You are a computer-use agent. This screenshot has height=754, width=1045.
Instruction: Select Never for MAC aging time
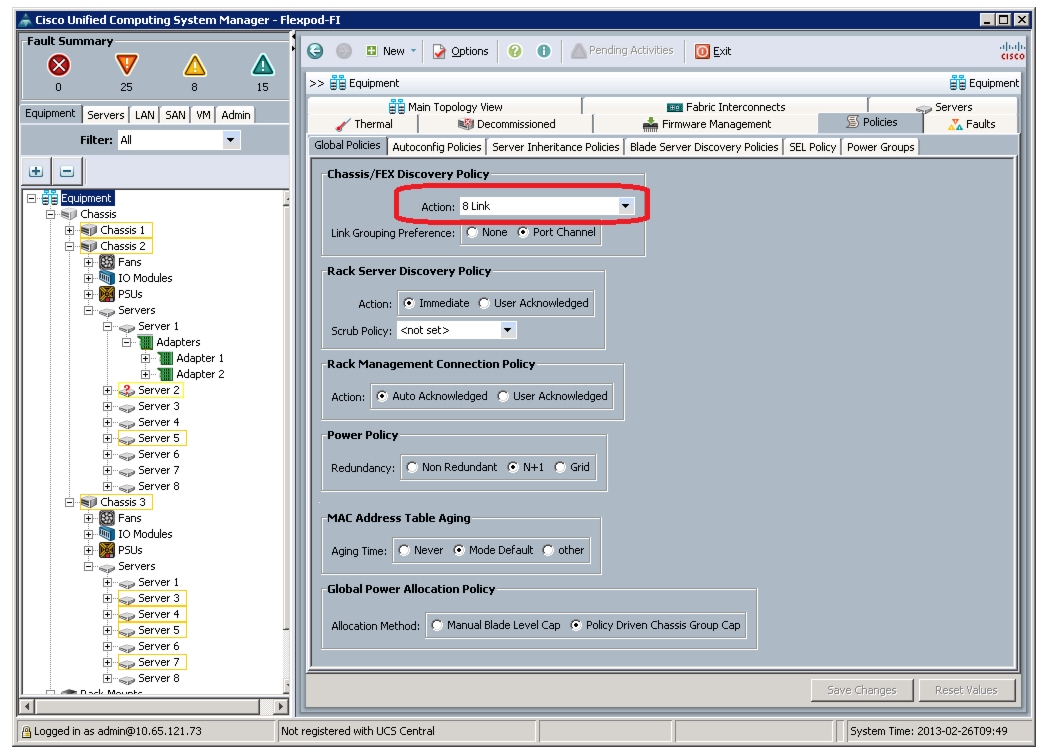[x=405, y=550]
